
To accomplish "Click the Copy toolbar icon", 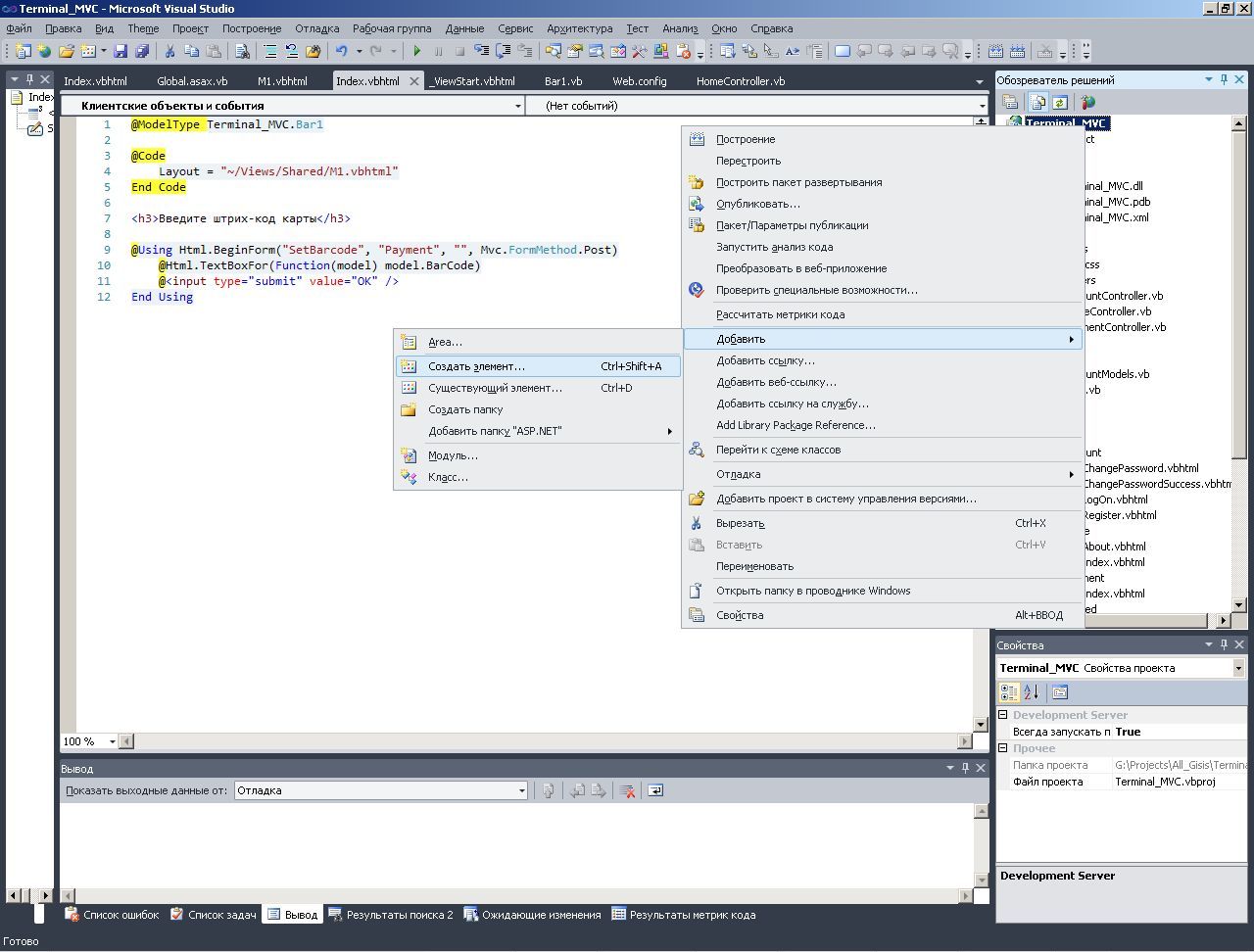I will coord(191,51).
